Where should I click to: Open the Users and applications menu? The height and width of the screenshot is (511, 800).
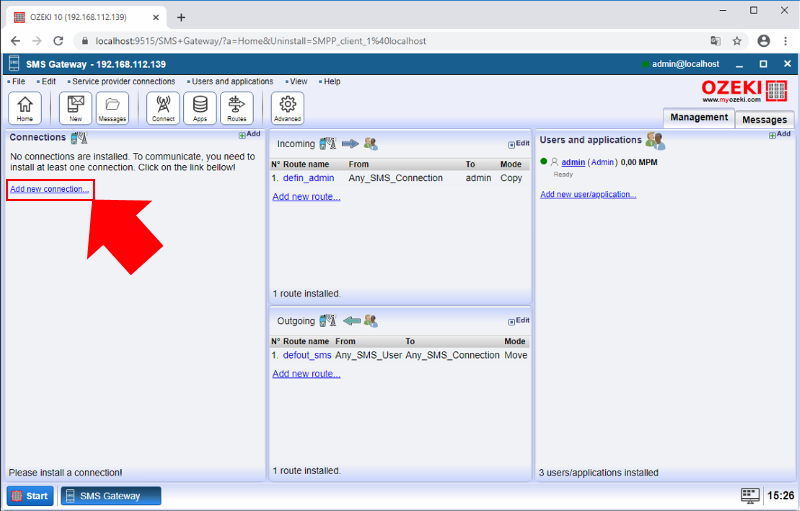point(232,82)
